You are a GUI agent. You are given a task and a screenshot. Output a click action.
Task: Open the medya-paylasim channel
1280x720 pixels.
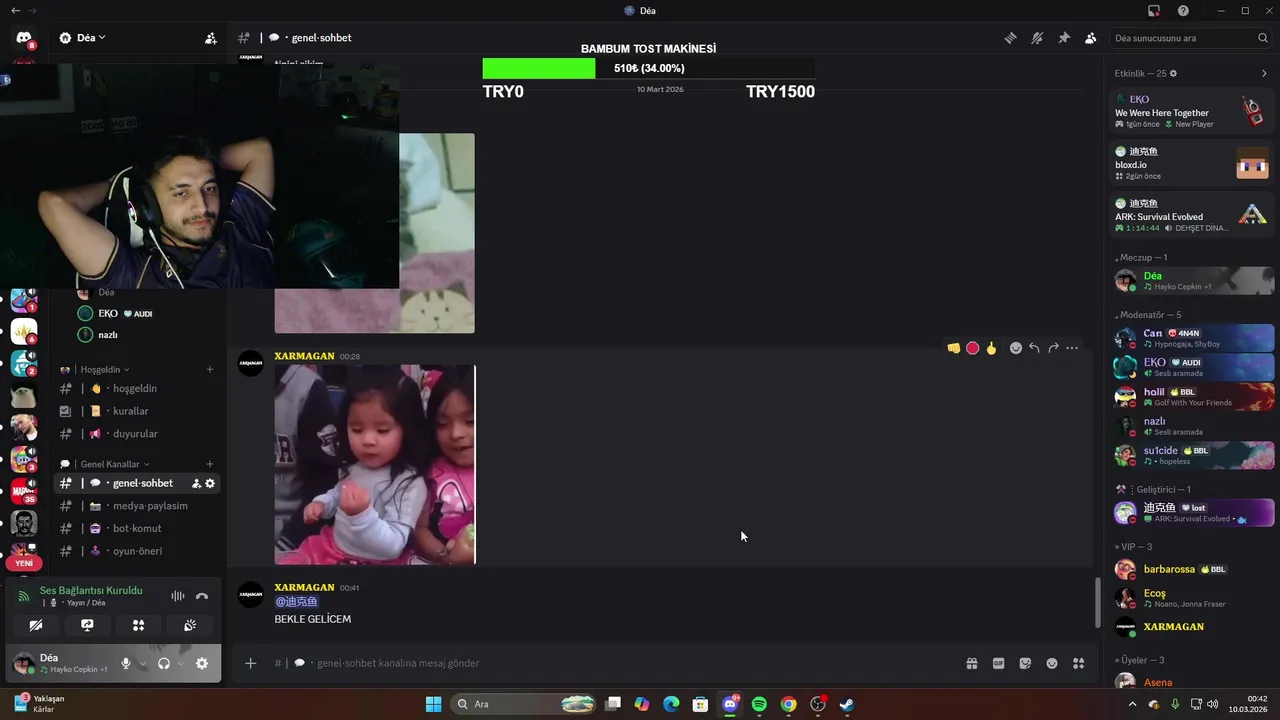click(x=137, y=506)
